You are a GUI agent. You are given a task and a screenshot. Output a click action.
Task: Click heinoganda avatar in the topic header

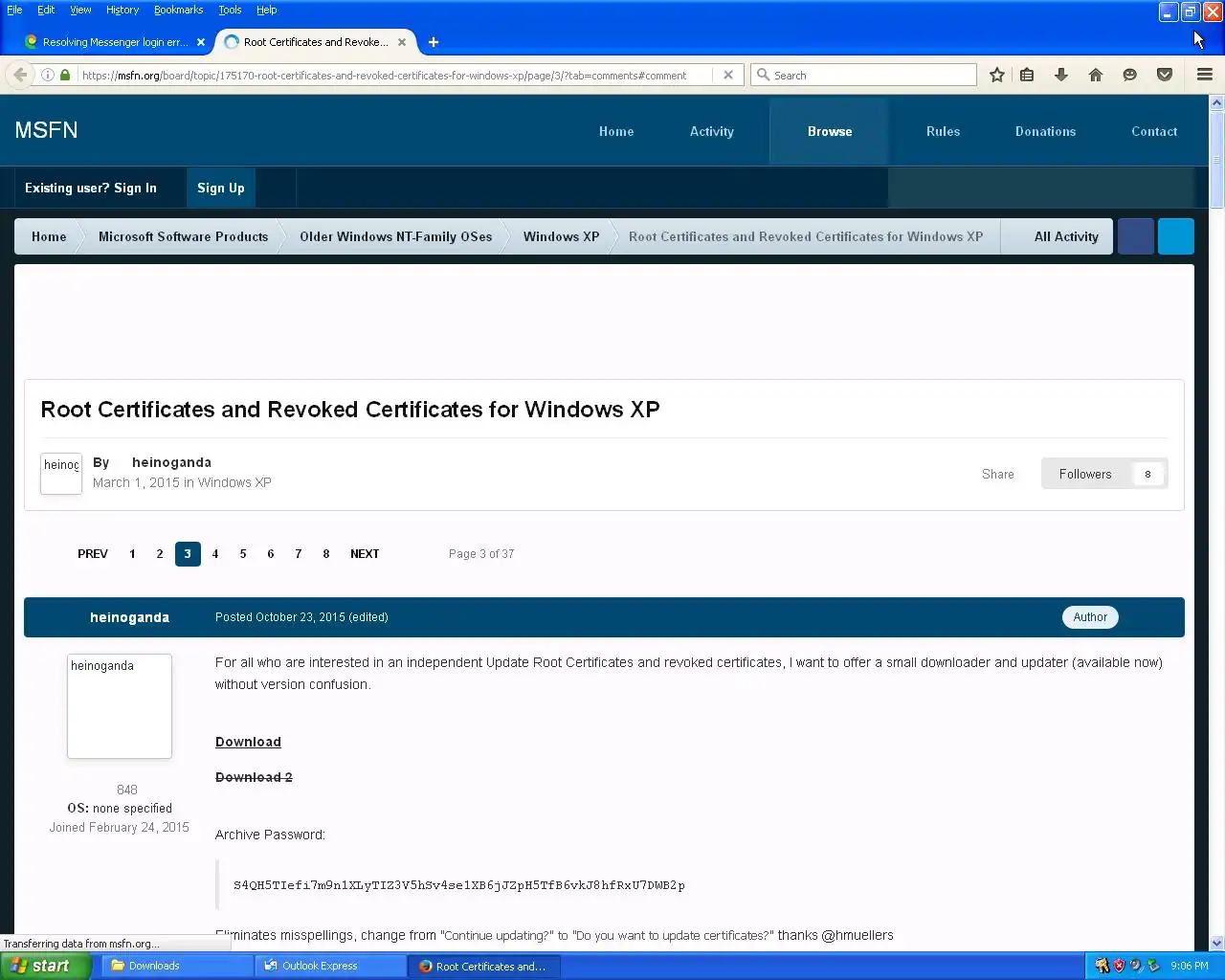[x=61, y=474]
